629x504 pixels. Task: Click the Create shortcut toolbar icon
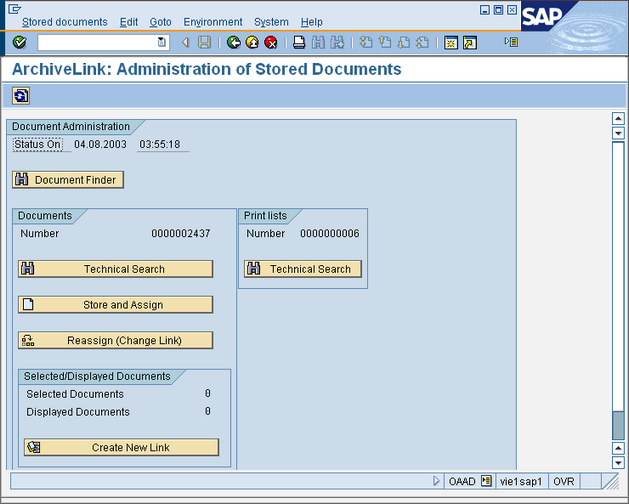pyautogui.click(x=469, y=42)
